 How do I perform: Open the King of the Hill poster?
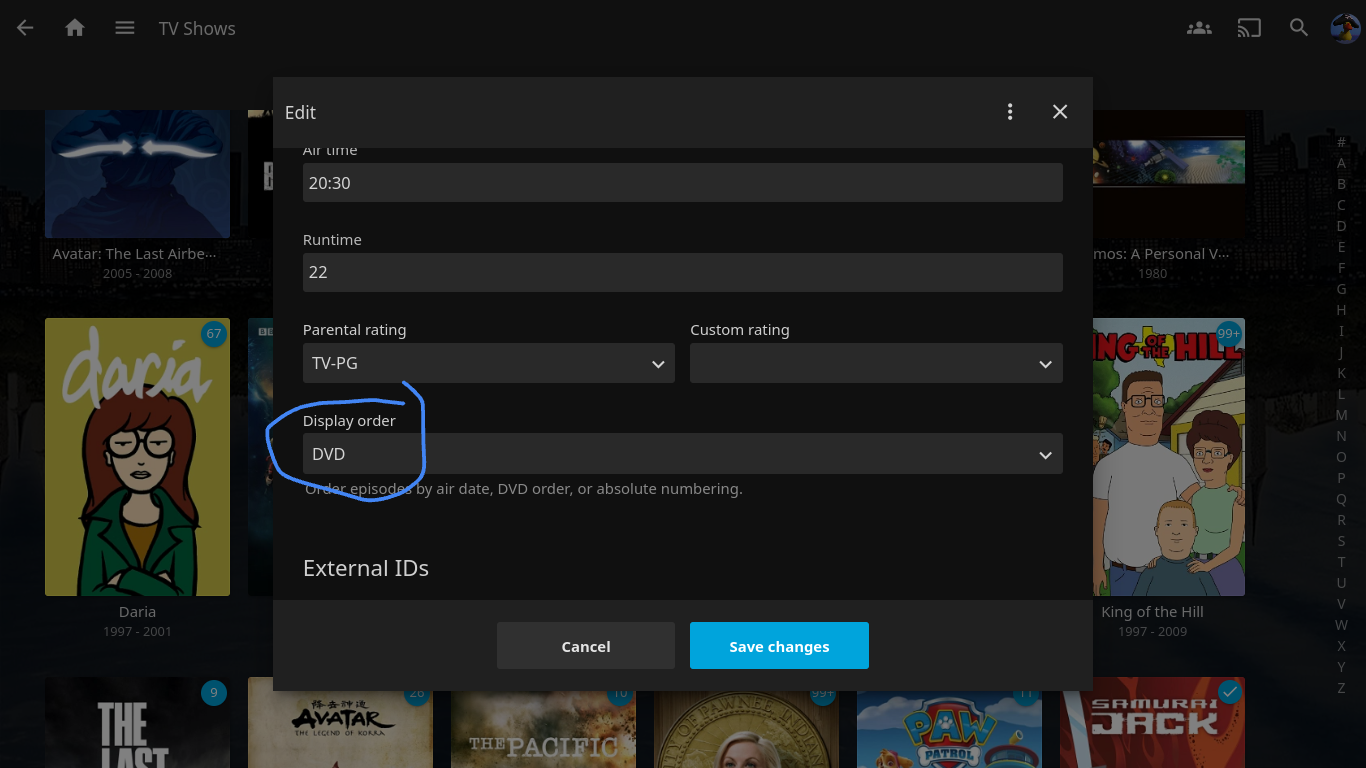coord(1168,457)
